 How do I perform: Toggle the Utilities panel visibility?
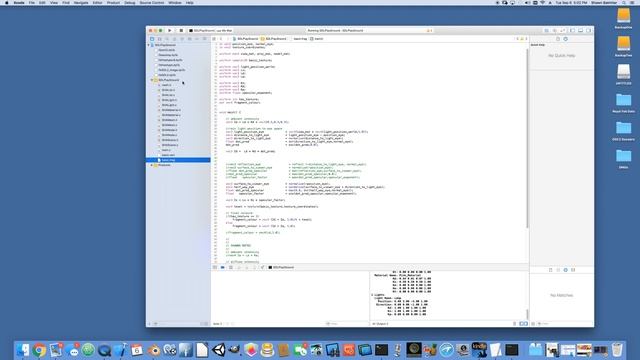click(589, 31)
